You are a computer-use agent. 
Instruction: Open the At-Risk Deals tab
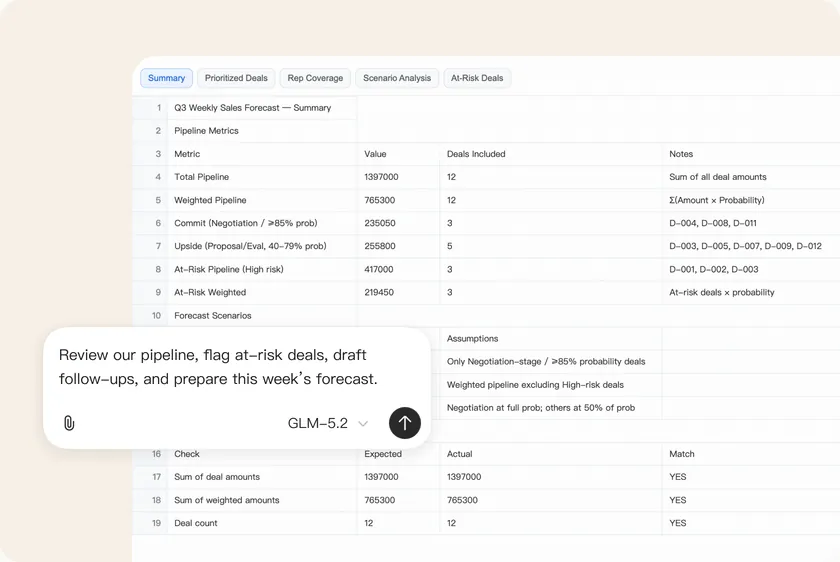tap(477, 78)
